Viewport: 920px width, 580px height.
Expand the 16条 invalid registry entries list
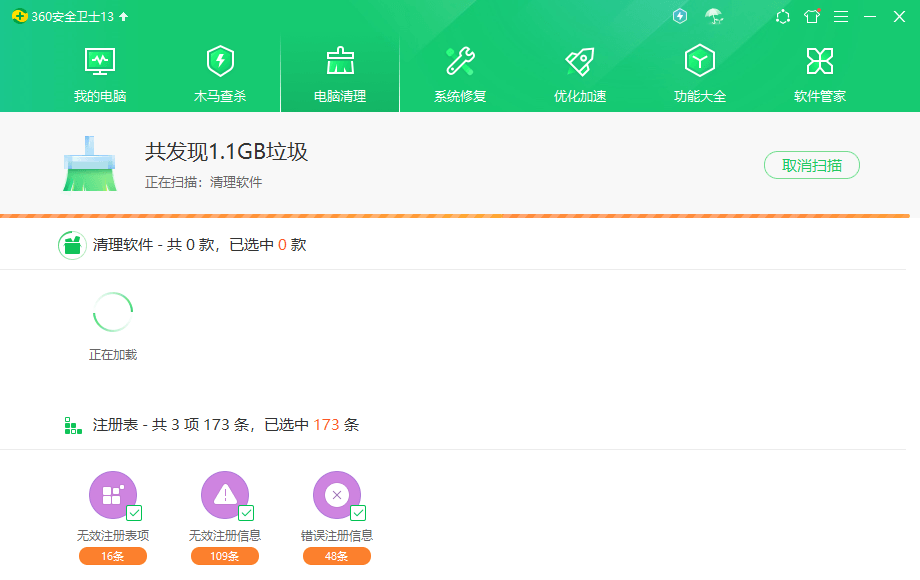pos(113,556)
